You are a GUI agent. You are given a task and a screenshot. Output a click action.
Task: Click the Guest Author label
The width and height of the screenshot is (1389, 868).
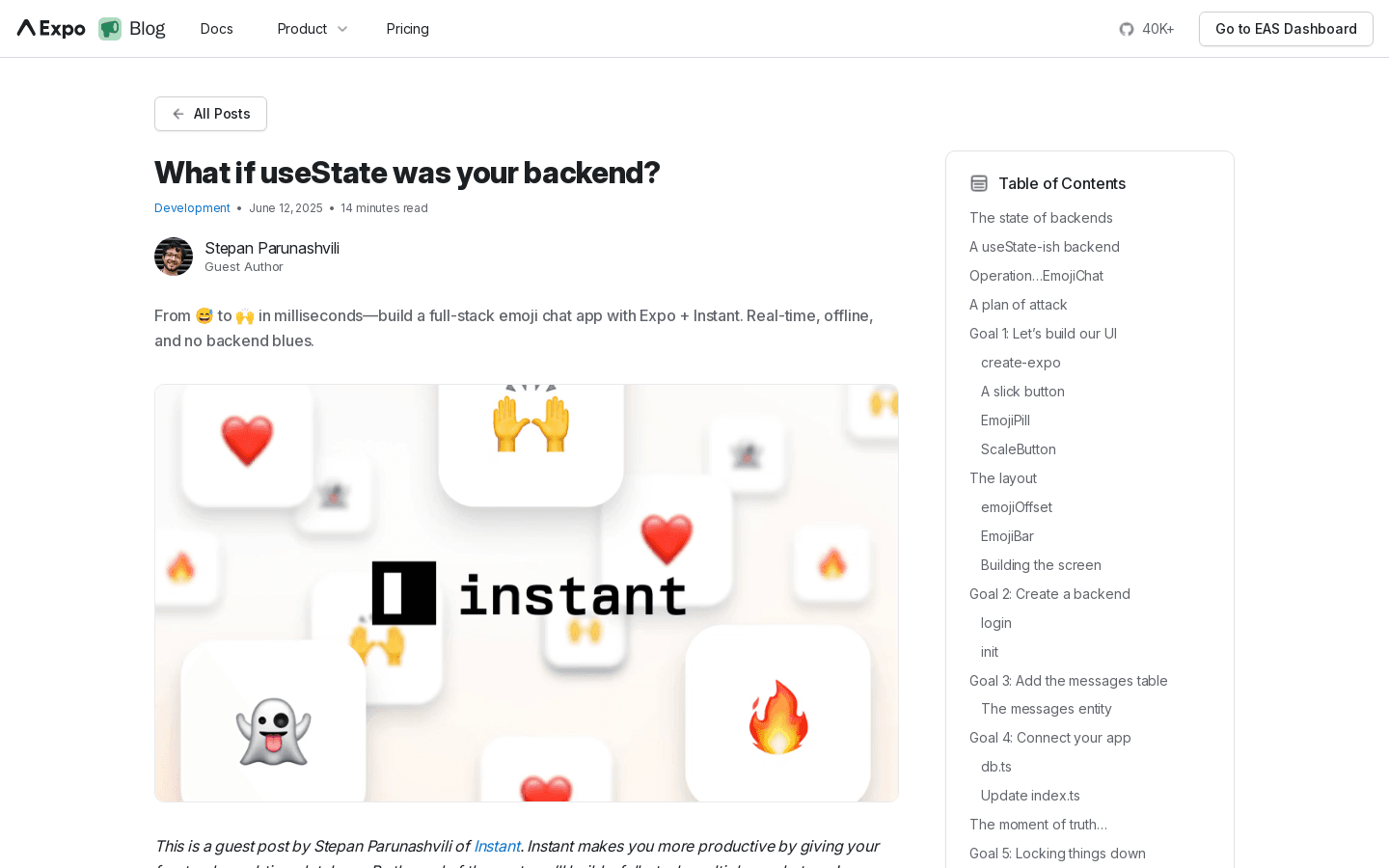coord(244,267)
